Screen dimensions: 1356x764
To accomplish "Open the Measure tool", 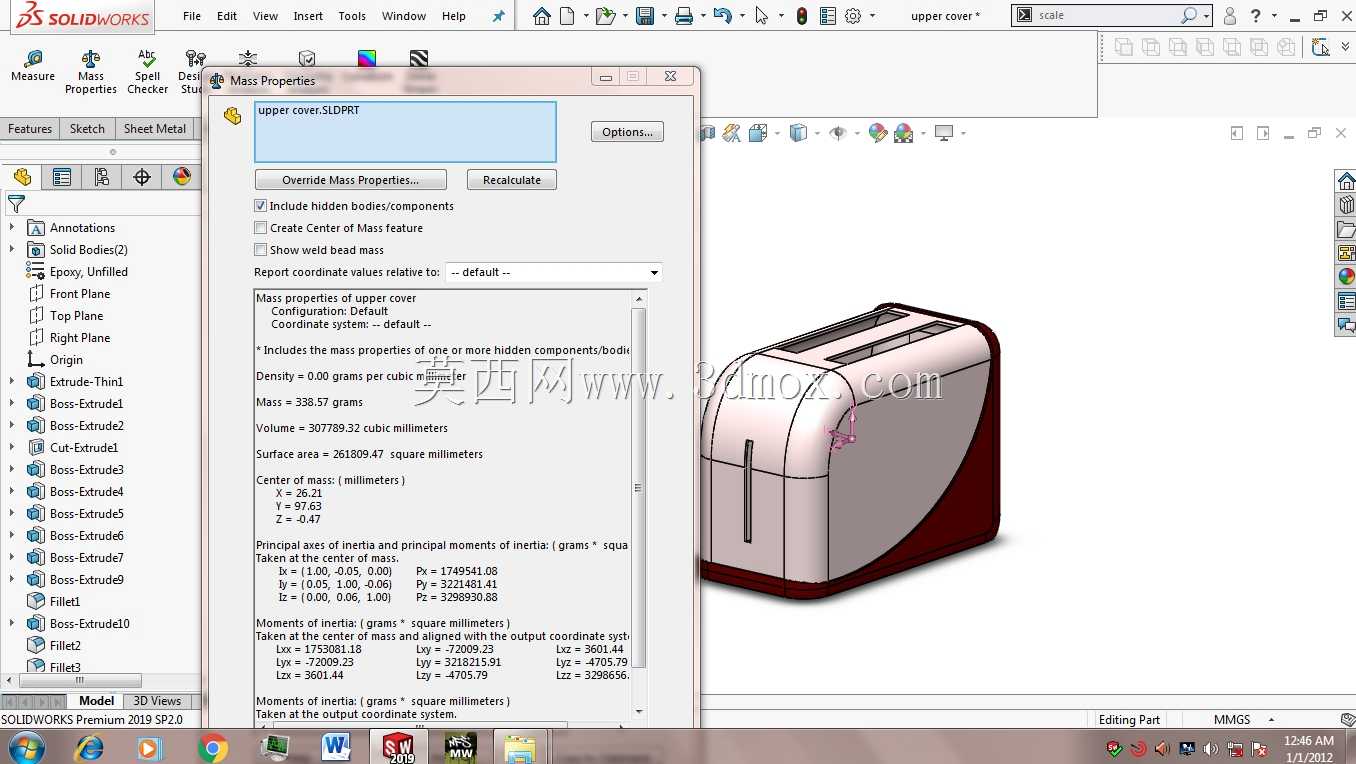I will click(x=33, y=67).
